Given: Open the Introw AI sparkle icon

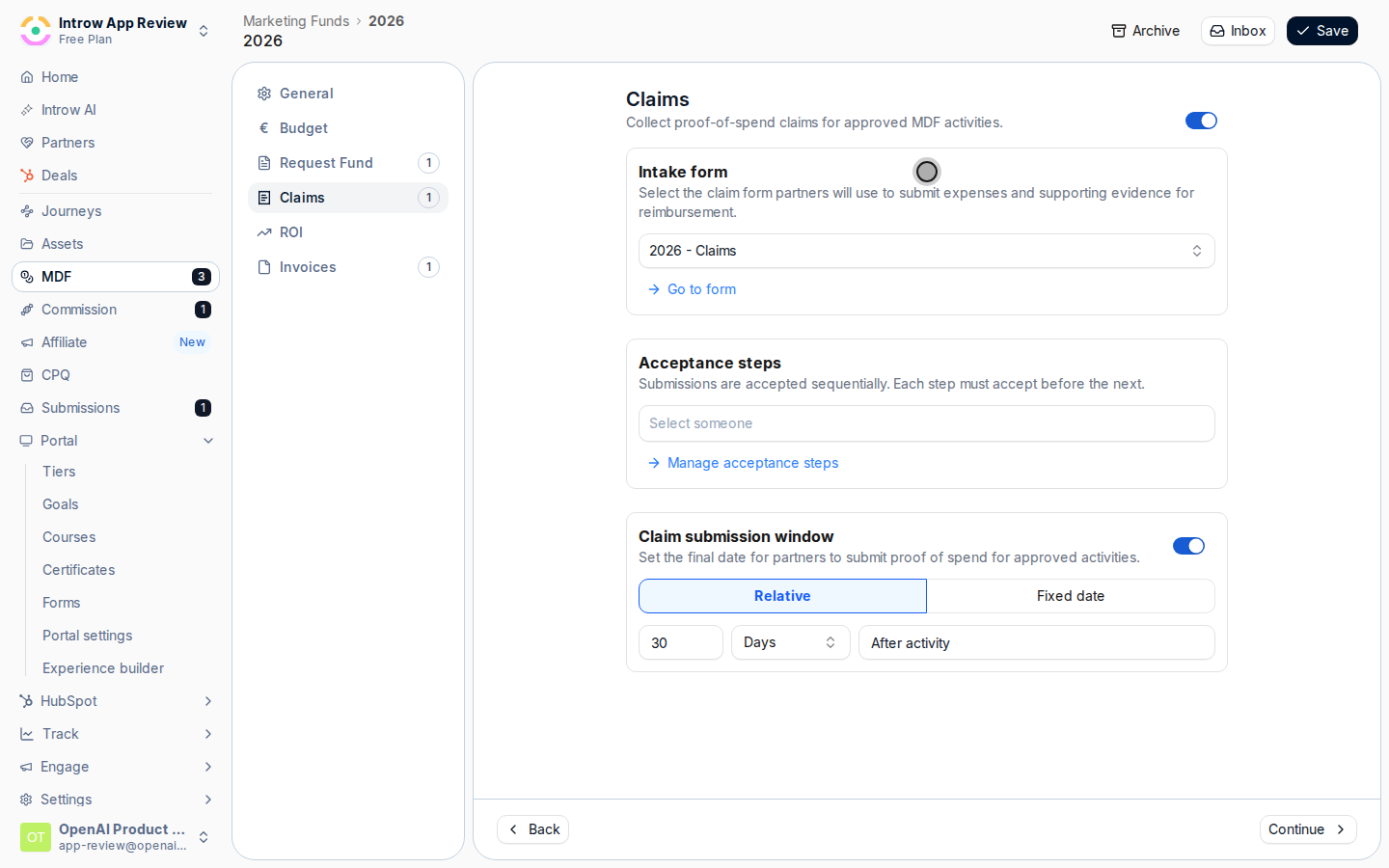Looking at the screenshot, I should (x=27, y=110).
